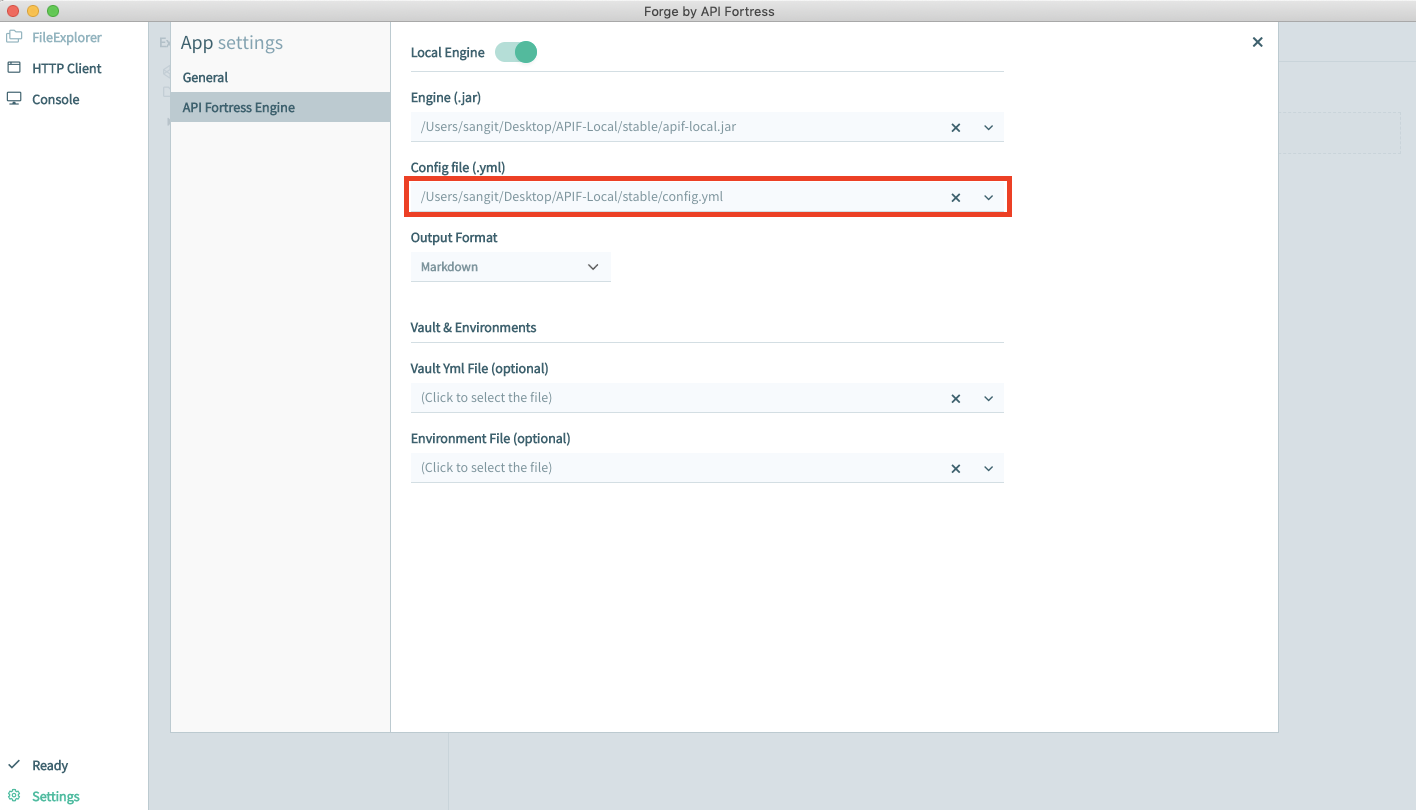Click the Console monitor icon

[14, 99]
